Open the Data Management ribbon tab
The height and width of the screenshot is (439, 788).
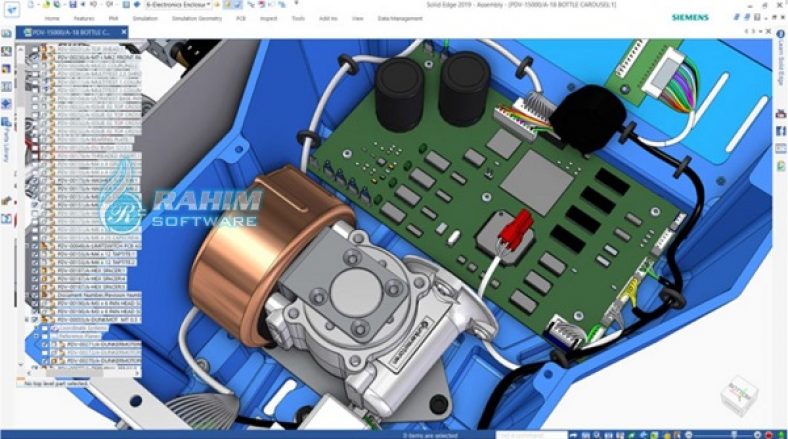400,19
